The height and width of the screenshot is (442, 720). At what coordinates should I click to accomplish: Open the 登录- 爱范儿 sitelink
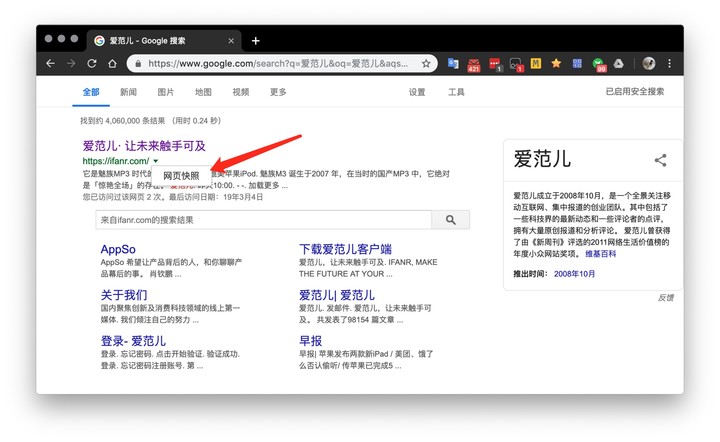click(x=133, y=341)
